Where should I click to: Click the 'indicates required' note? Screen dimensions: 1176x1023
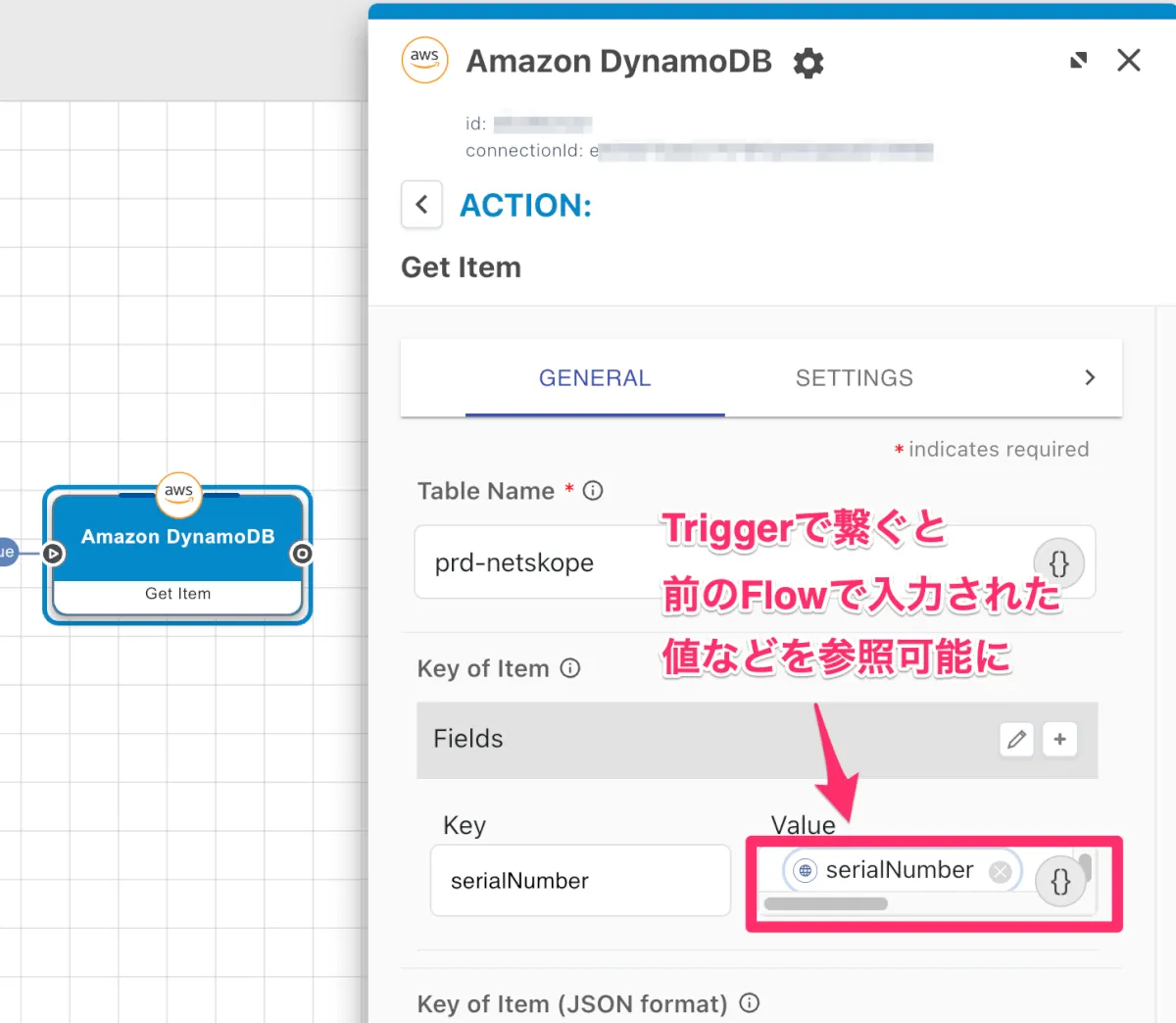(999, 450)
